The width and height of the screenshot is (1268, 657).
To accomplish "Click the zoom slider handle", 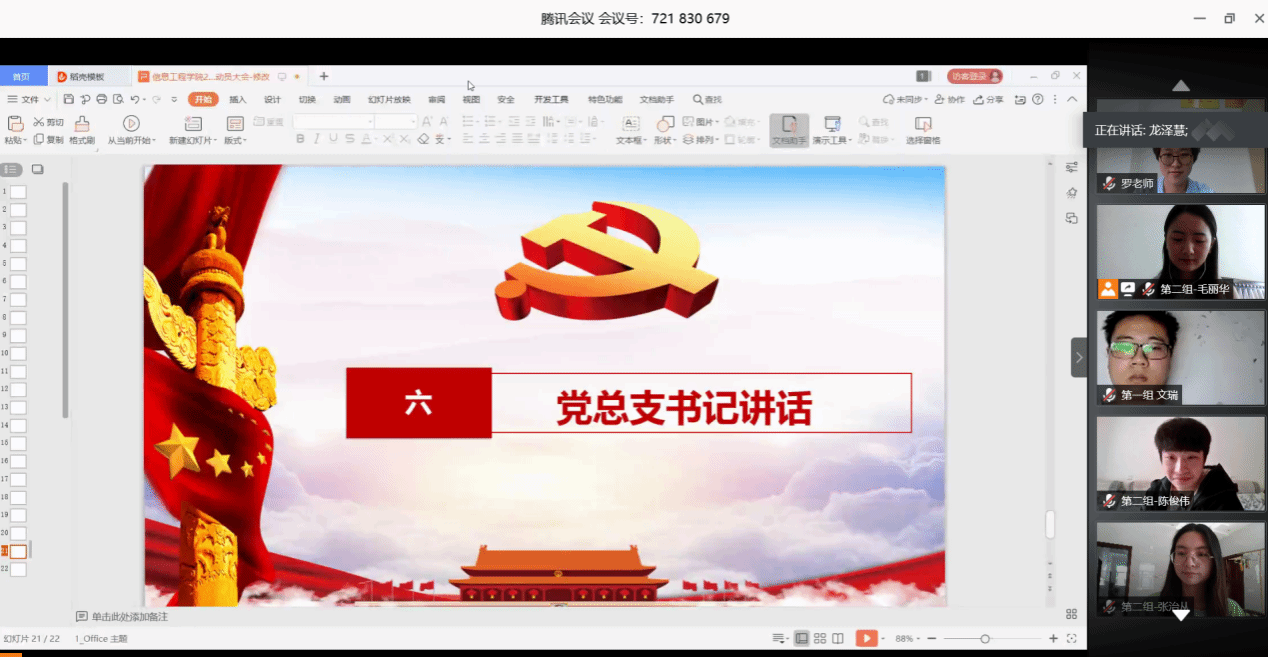I will [x=985, y=638].
